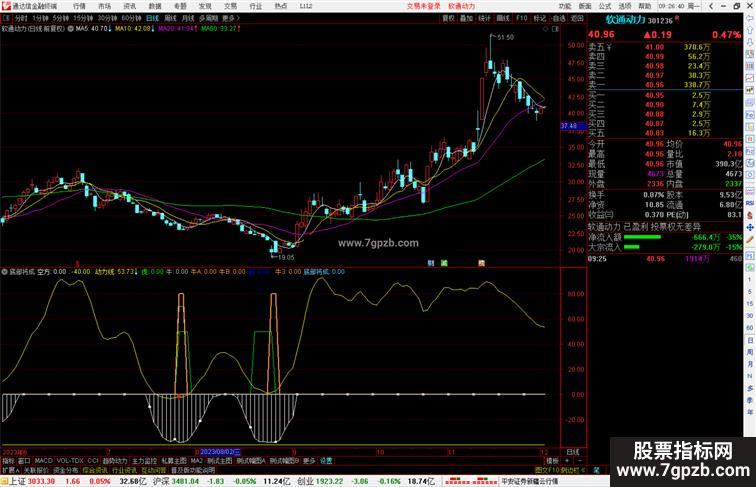Click the up arrow icon in right sidebar
Viewport: 756px width, 487px height.
[750, 30]
